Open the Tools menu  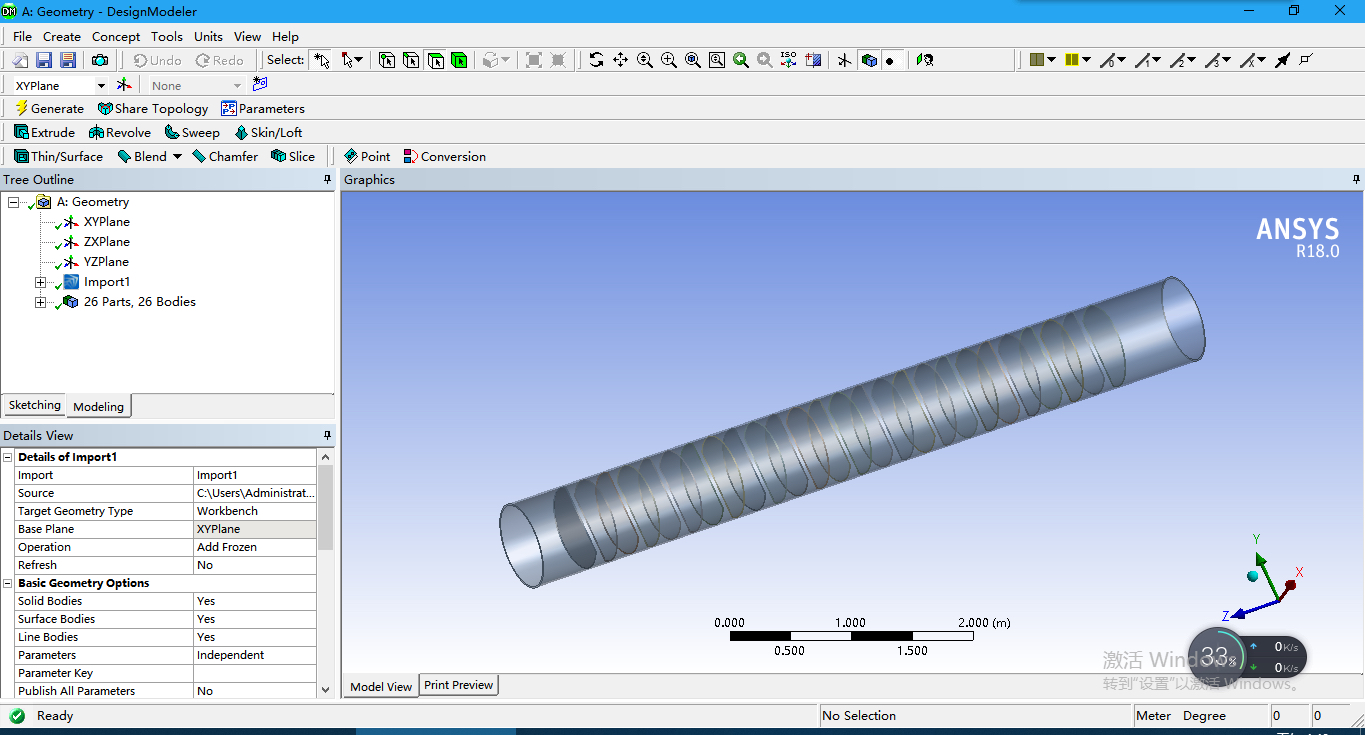point(167,36)
